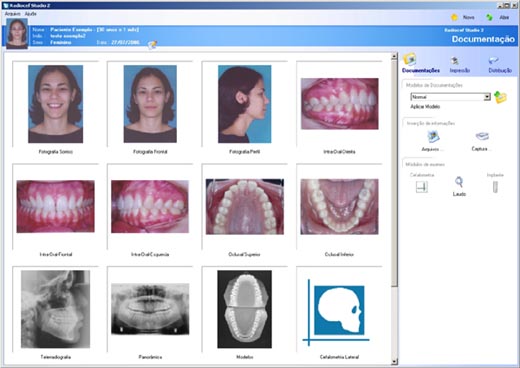Click the Cefalometria Lateral skull icon
The height and width of the screenshot is (368, 520).
(x=337, y=312)
